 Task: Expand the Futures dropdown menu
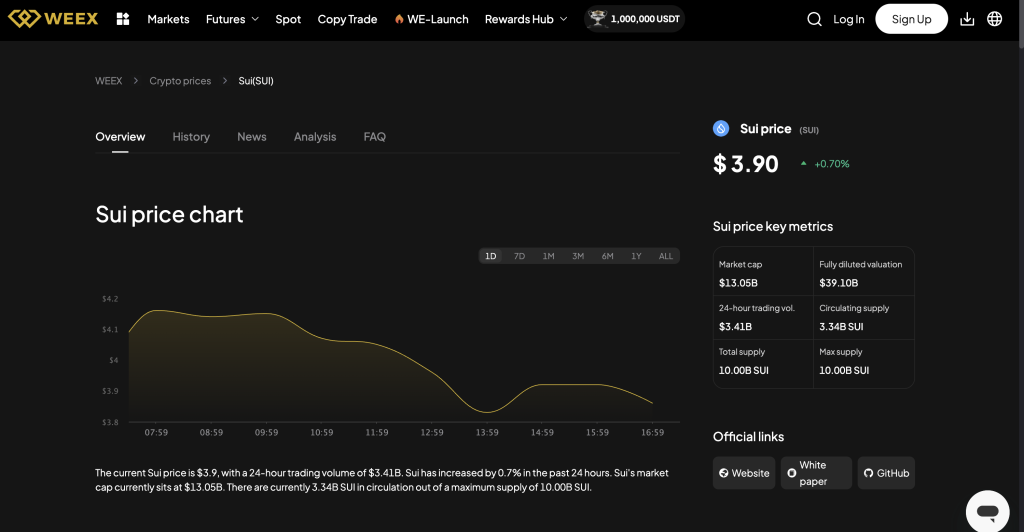[x=232, y=19]
